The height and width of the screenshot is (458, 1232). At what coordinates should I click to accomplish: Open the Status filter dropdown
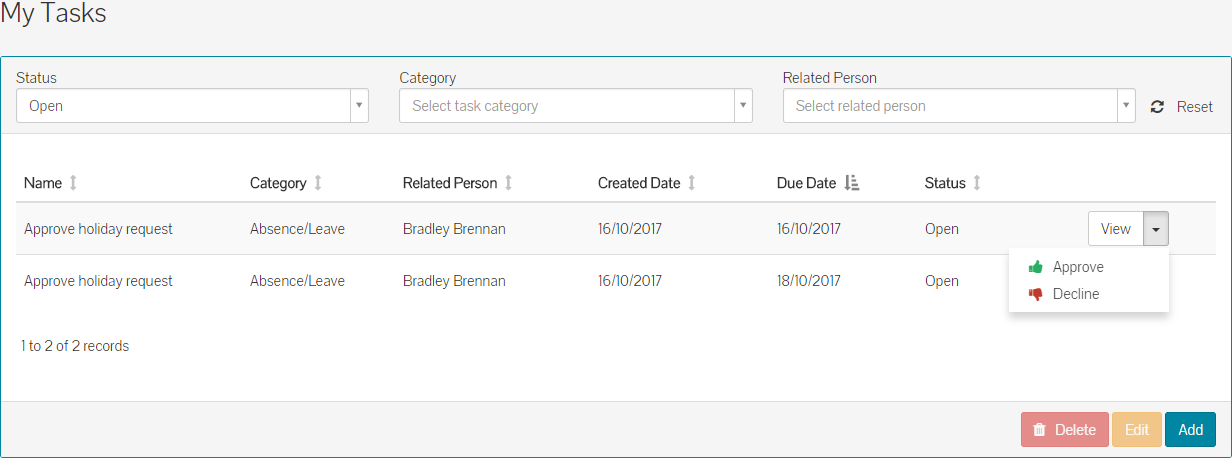[192, 106]
